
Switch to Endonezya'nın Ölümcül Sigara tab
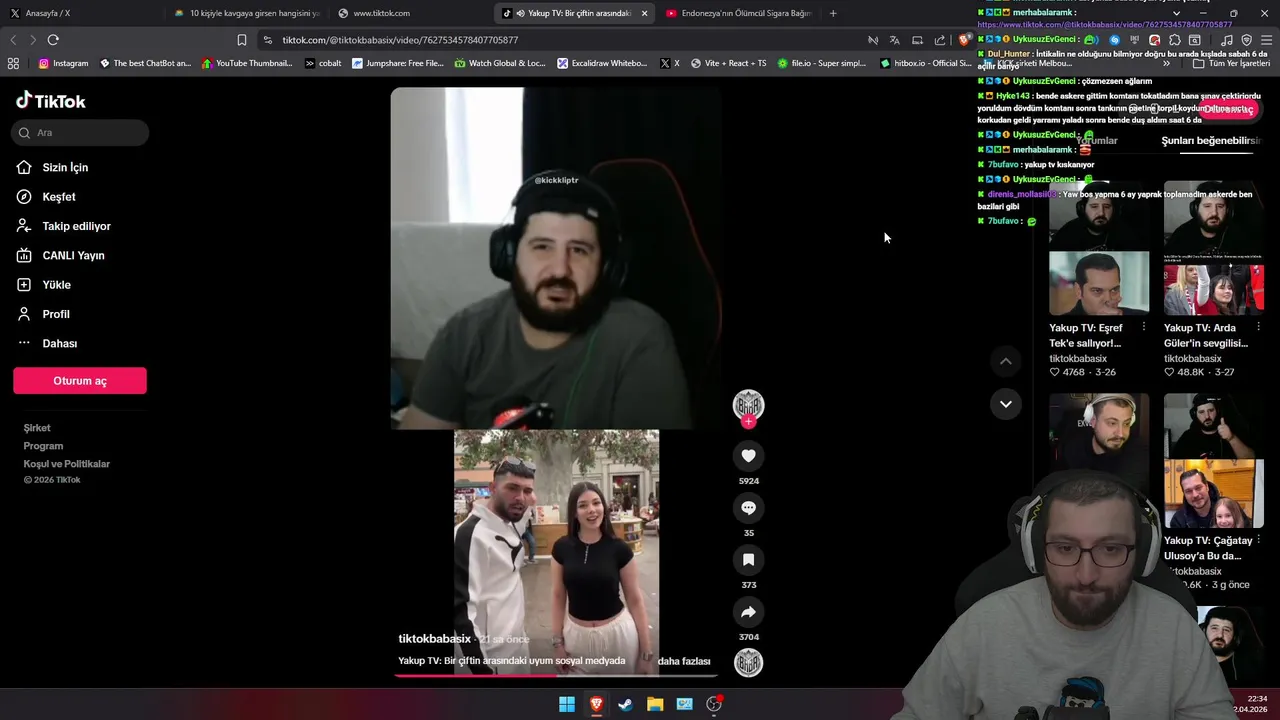tap(738, 13)
